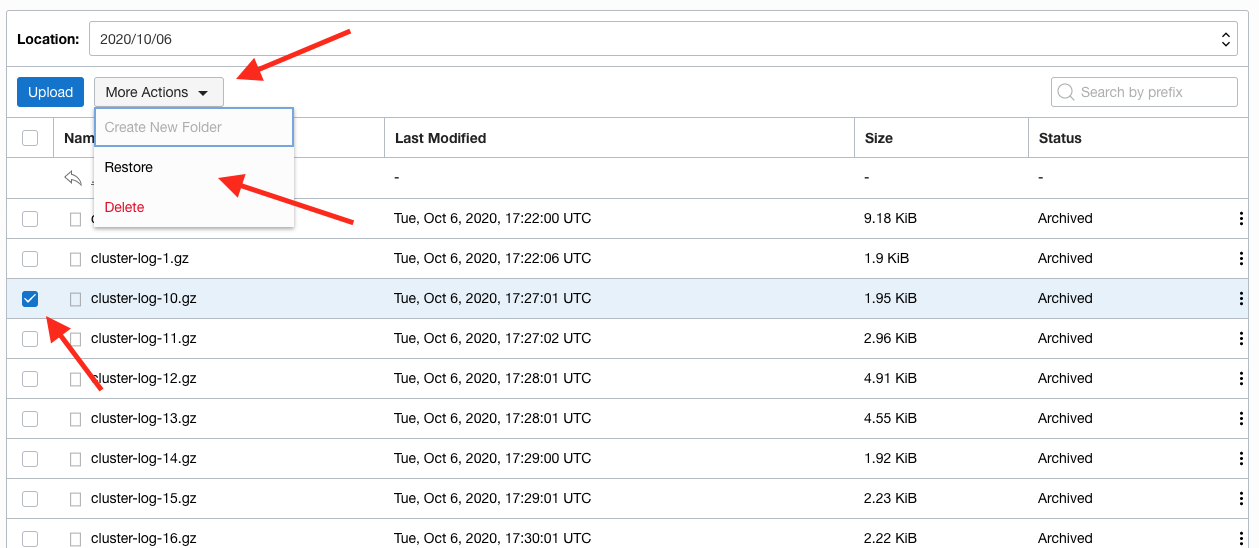The image size is (1259, 548).
Task: Focus the Search by prefix field
Action: 1144,92
